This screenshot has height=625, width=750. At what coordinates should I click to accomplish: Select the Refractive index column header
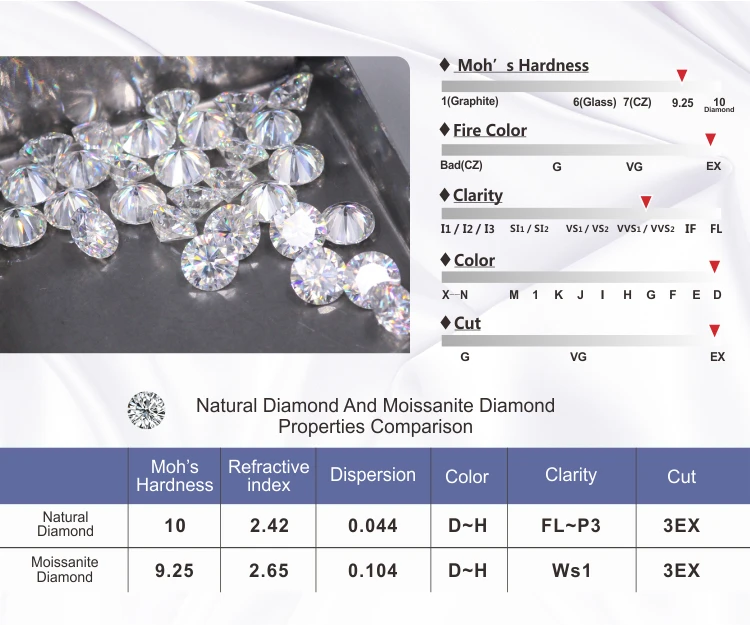click(268, 476)
